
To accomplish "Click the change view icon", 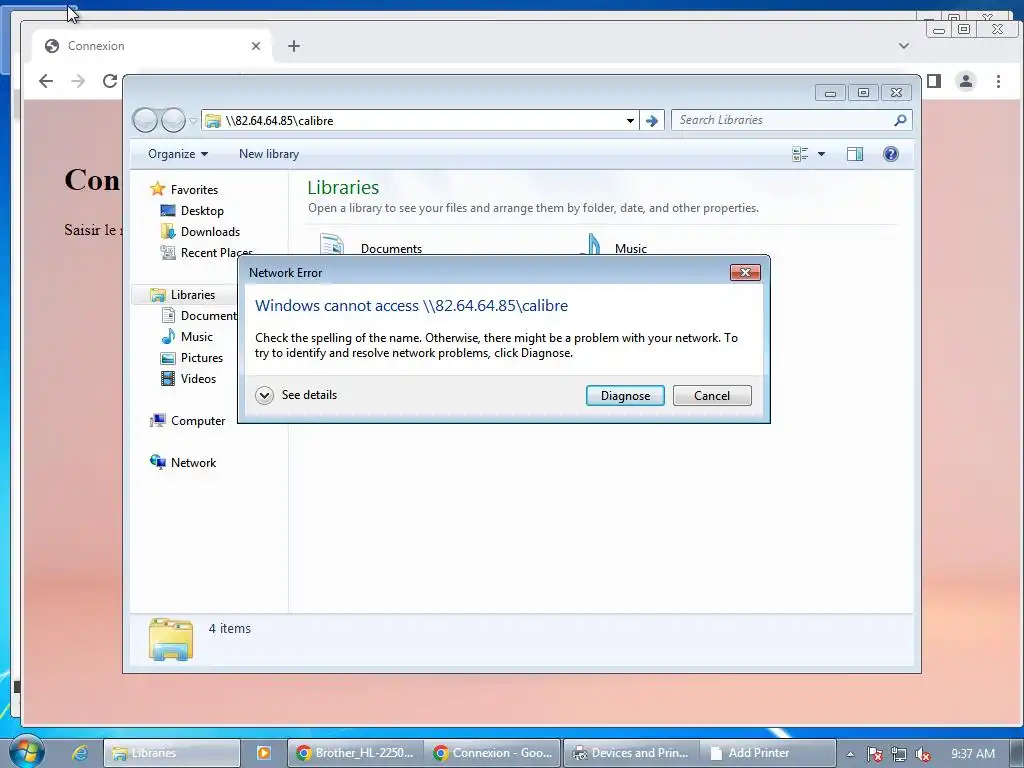I will (x=800, y=154).
